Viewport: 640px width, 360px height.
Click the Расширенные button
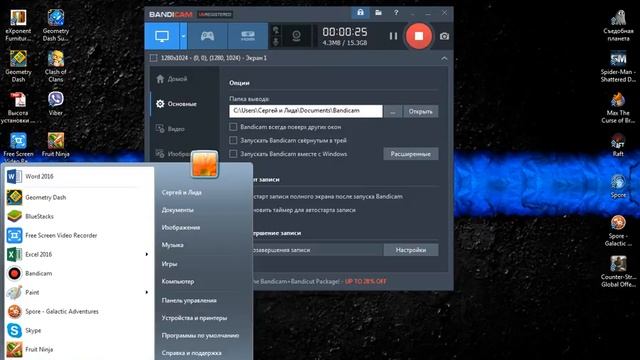click(411, 154)
